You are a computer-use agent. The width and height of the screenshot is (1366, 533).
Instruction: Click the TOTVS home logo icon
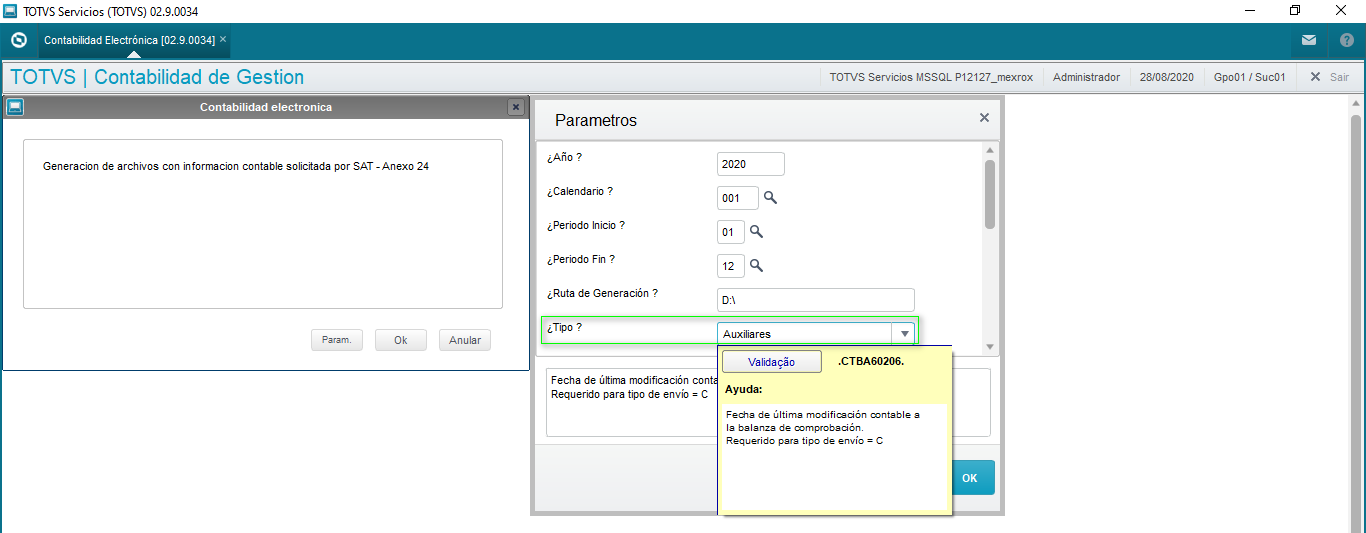(x=18, y=40)
